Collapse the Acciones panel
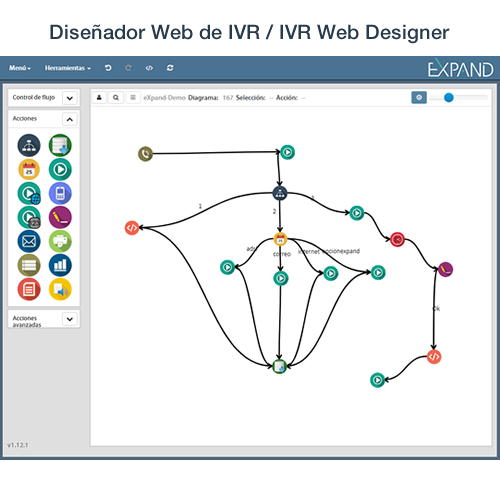The width and height of the screenshot is (500, 500). click(70, 119)
